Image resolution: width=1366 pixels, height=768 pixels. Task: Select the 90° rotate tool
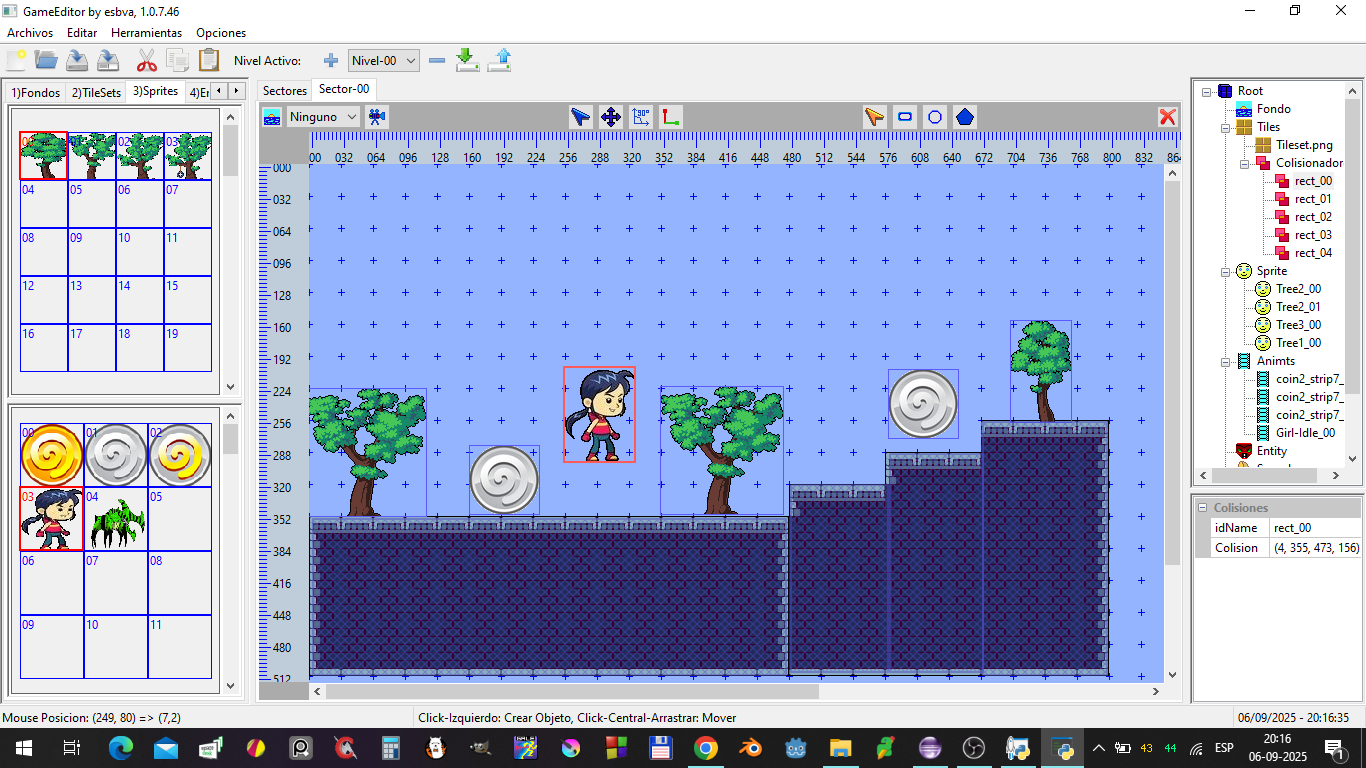640,117
